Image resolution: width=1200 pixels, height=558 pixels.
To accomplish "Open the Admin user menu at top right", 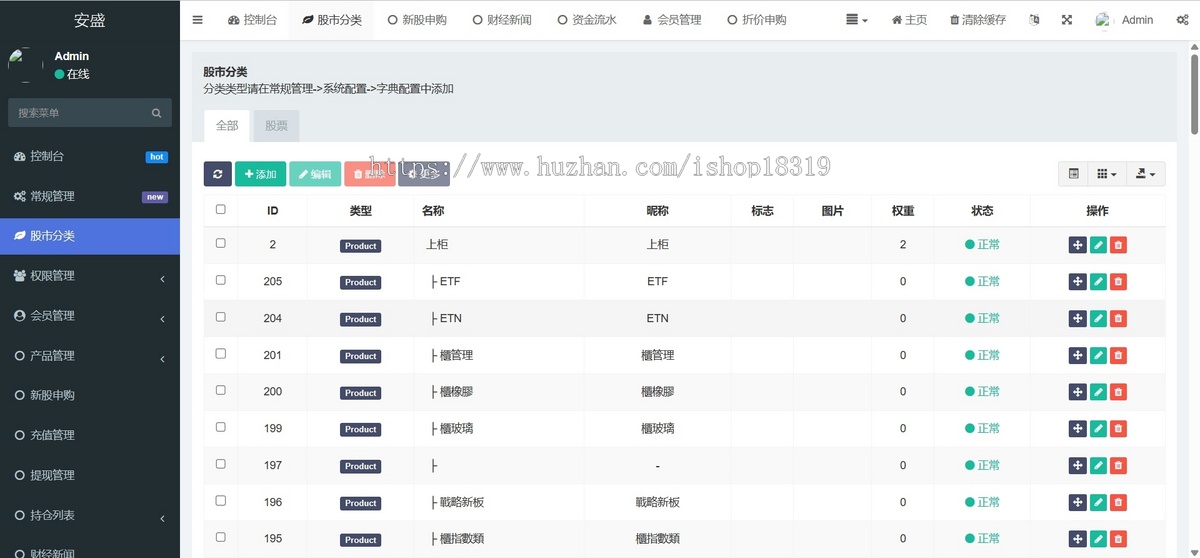I will (1124, 20).
